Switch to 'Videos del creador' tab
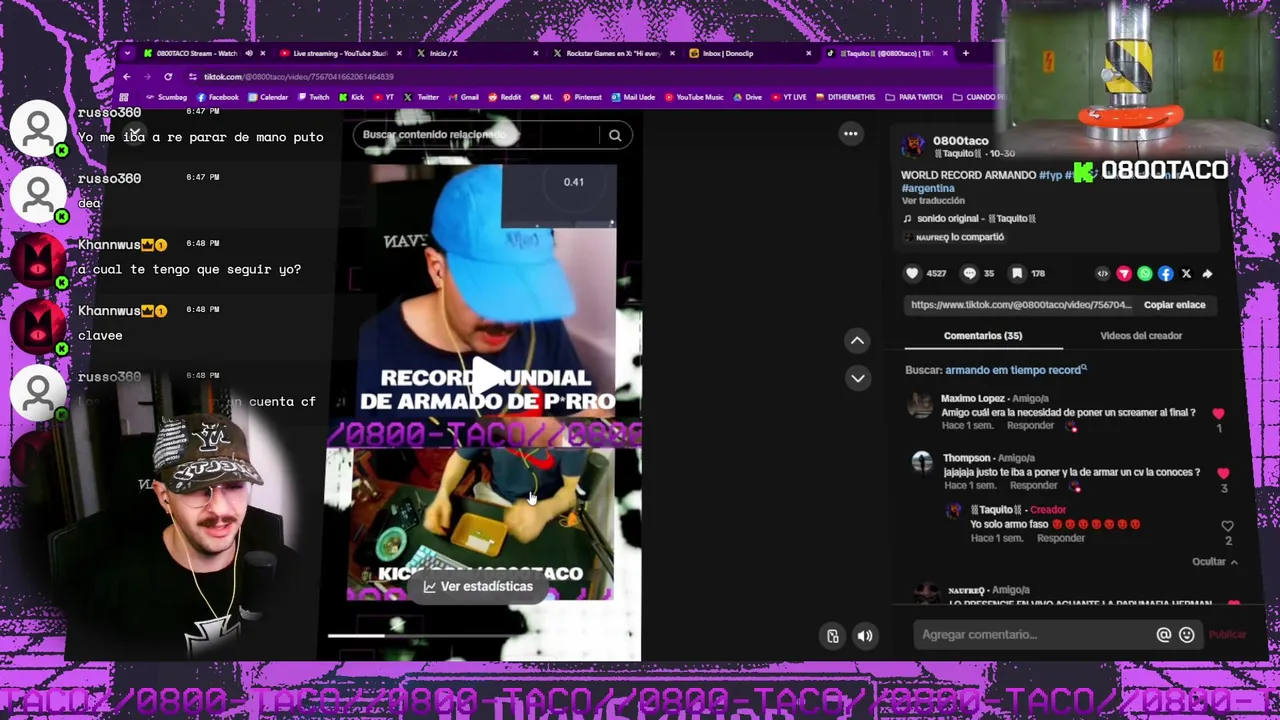This screenshot has width=1280, height=720. tap(1141, 336)
